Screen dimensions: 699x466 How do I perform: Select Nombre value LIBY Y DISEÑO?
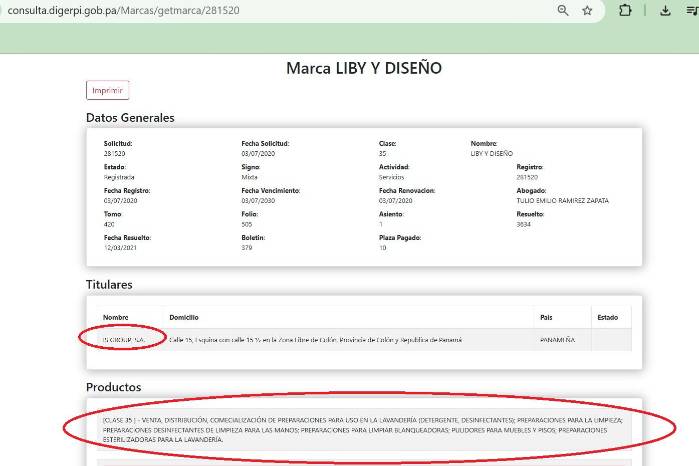pyautogui.click(x=492, y=153)
